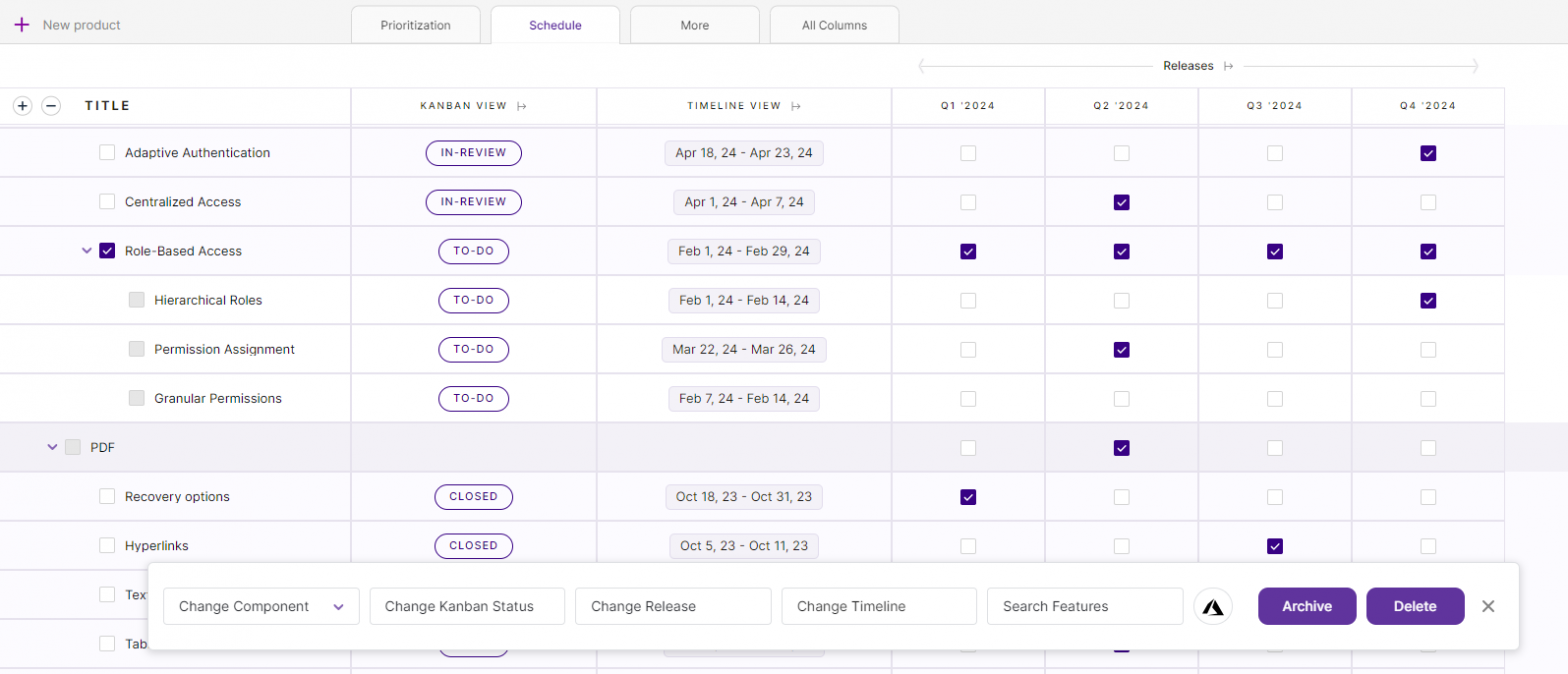This screenshot has width=1568, height=674.
Task: Select the Centralized Access row checkbox
Action: click(107, 202)
